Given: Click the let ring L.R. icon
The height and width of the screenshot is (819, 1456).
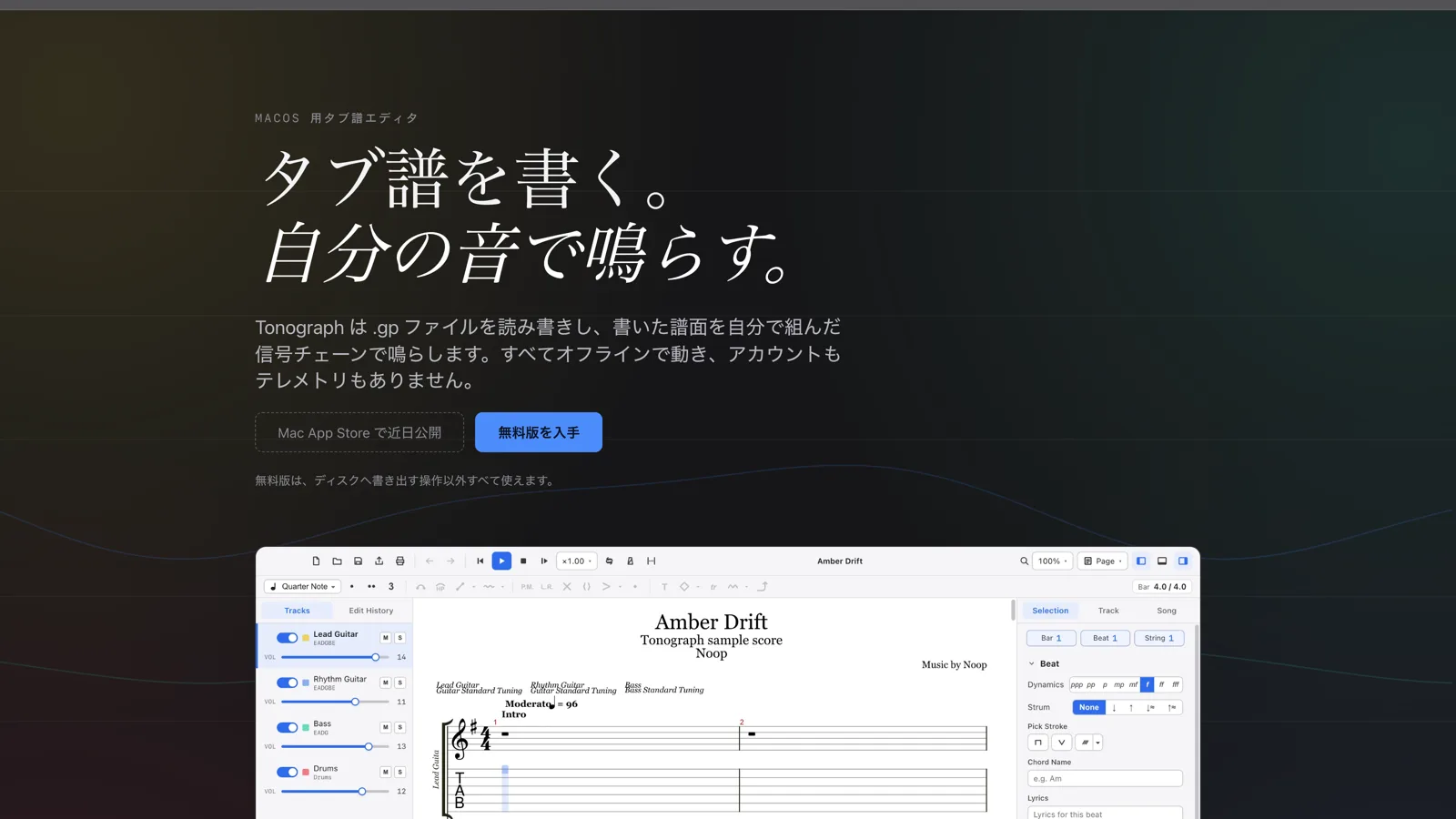Looking at the screenshot, I should click(547, 587).
